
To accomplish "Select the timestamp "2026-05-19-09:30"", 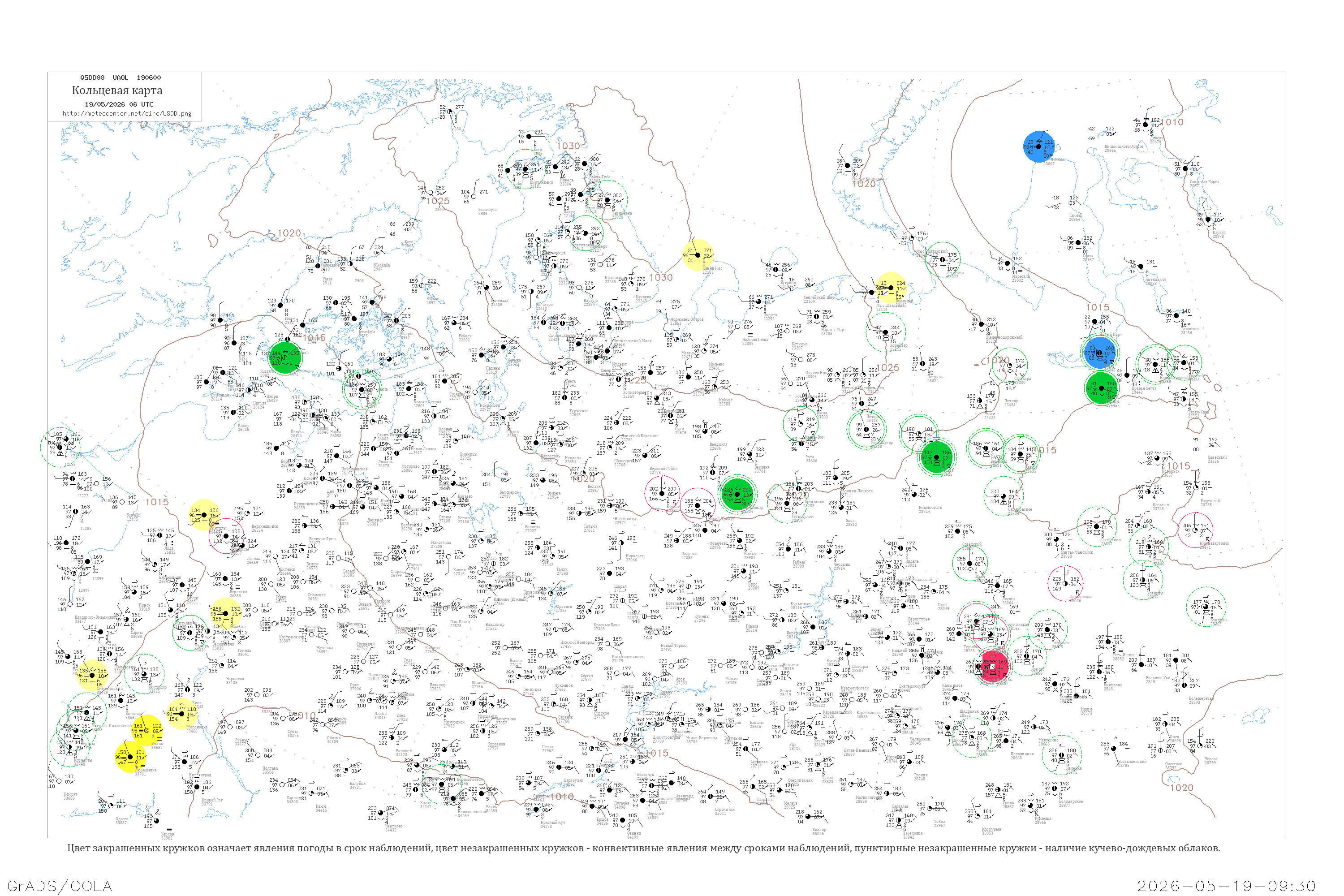I will pyautogui.click(x=1226, y=886).
